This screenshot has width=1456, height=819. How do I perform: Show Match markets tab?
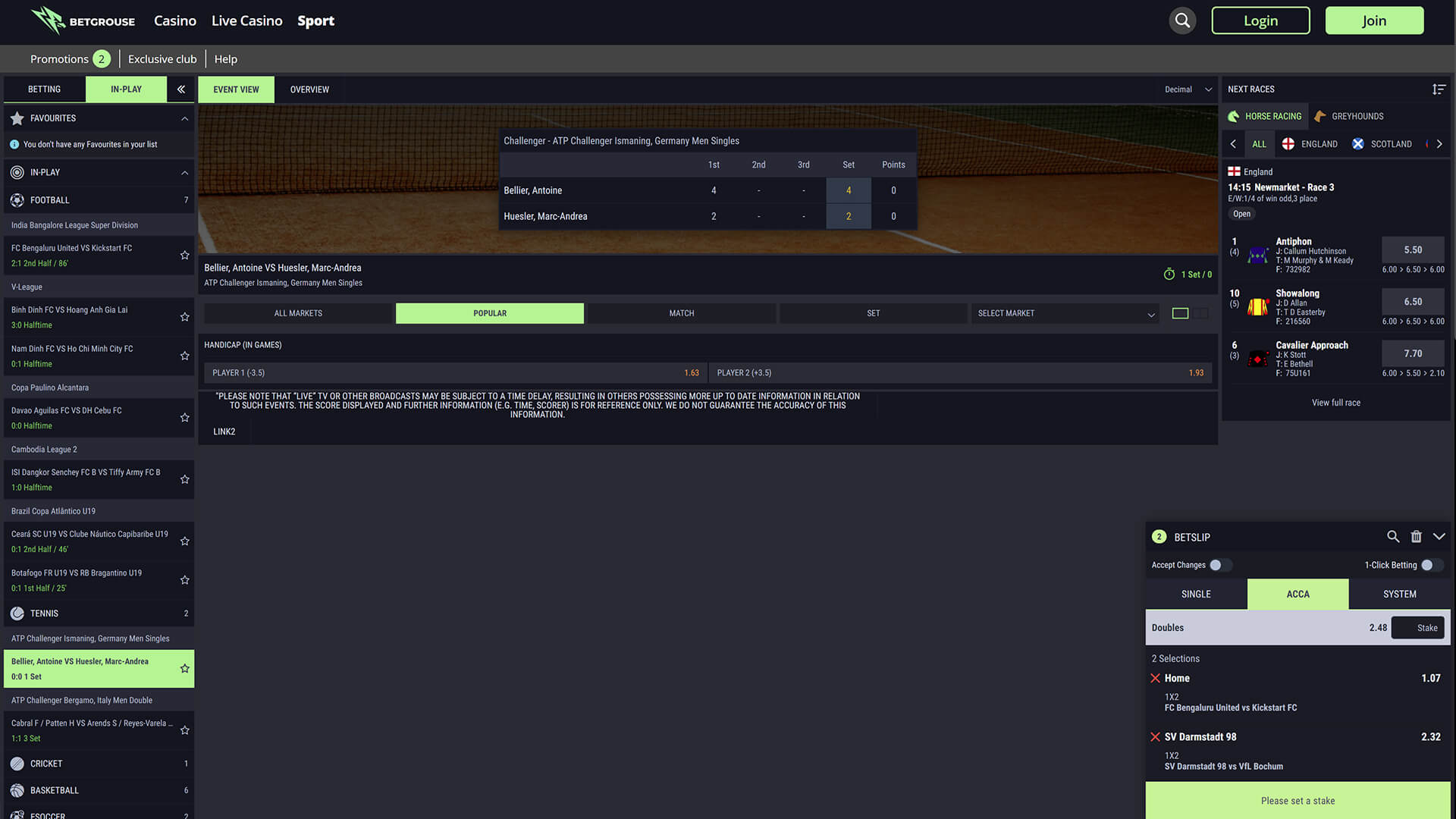click(682, 313)
